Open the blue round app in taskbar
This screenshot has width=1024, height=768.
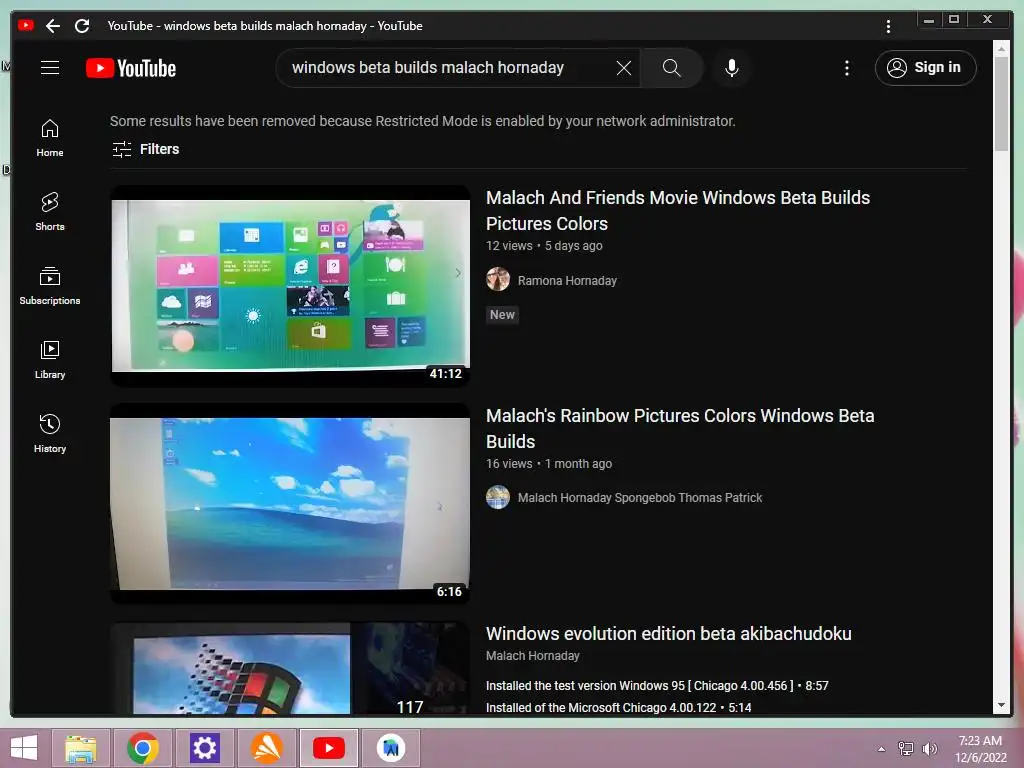391,748
